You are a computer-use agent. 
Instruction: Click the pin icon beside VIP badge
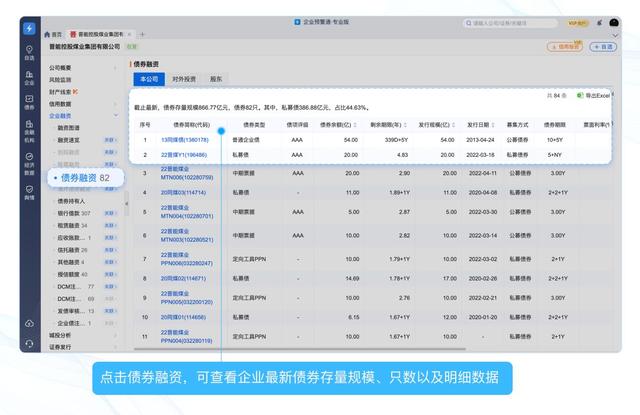point(599,23)
